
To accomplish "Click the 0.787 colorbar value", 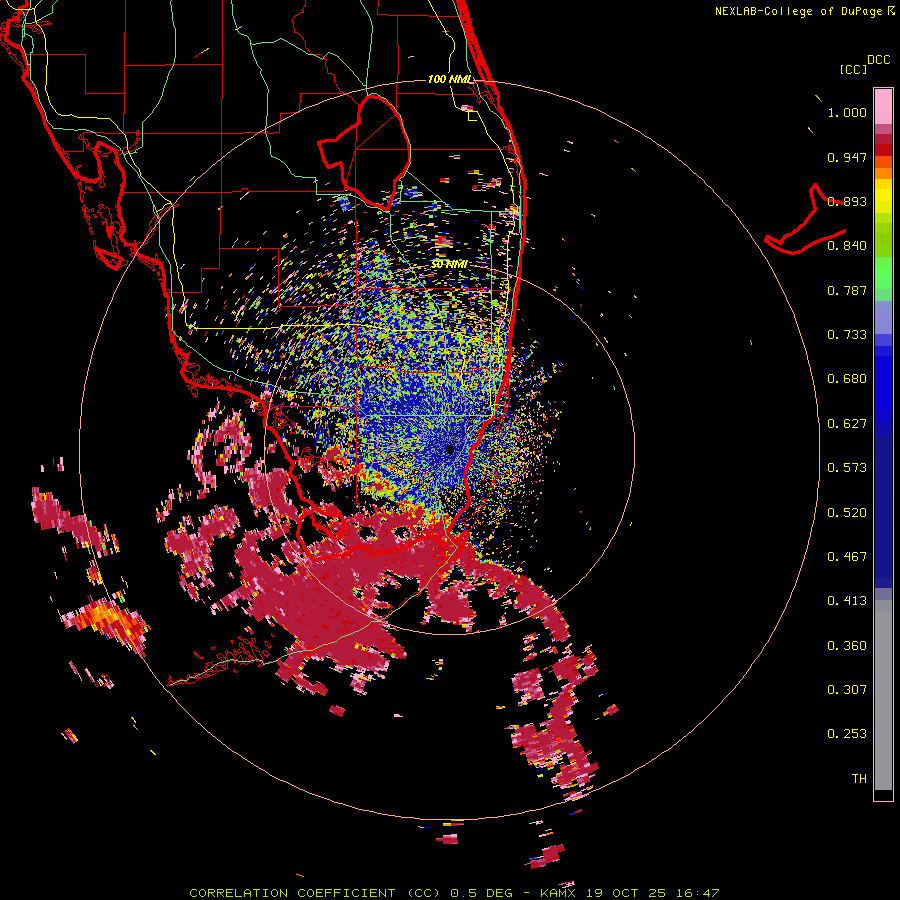I will coord(847,290).
